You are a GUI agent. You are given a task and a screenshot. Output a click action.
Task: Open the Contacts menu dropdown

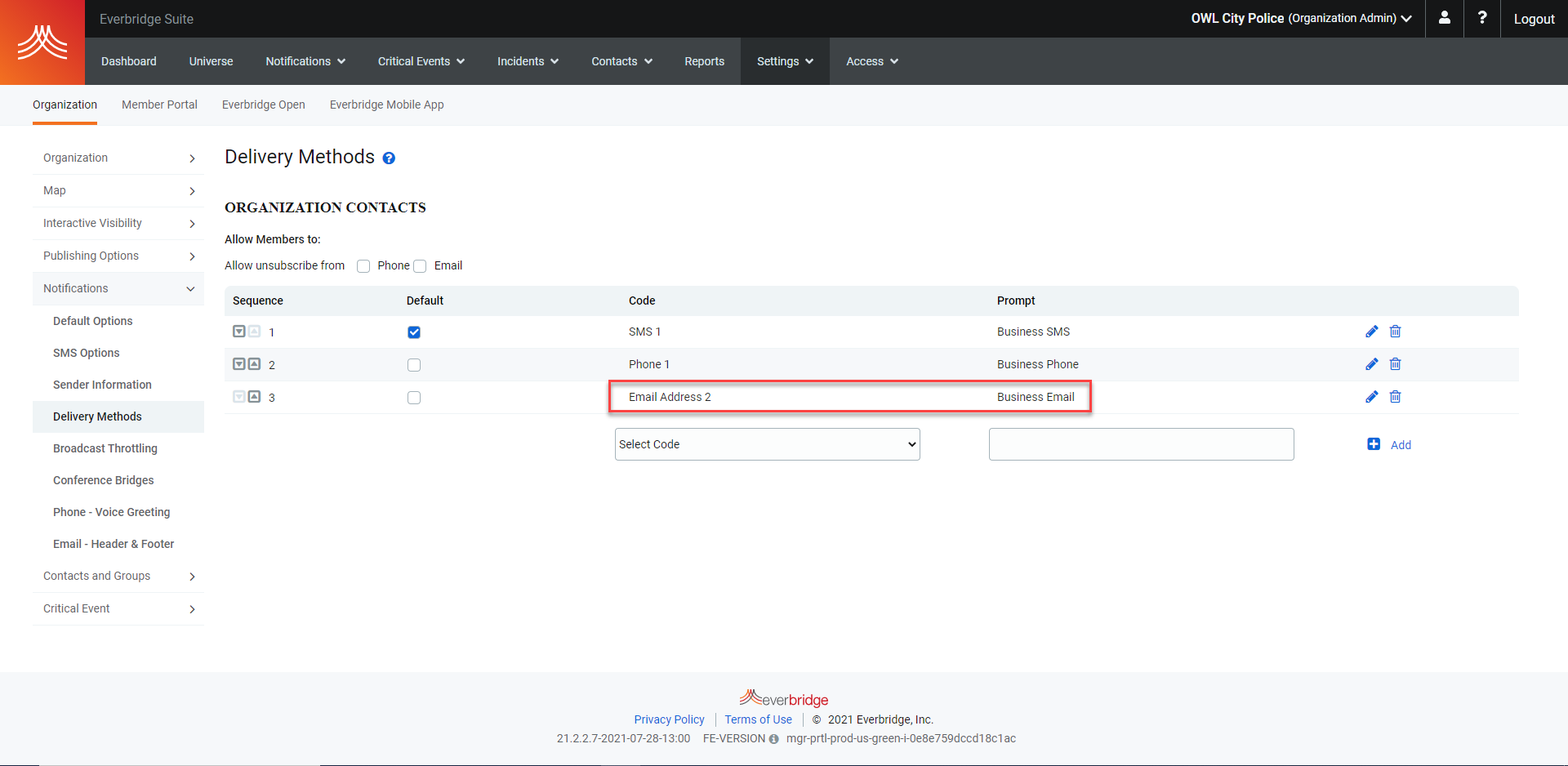click(x=622, y=61)
